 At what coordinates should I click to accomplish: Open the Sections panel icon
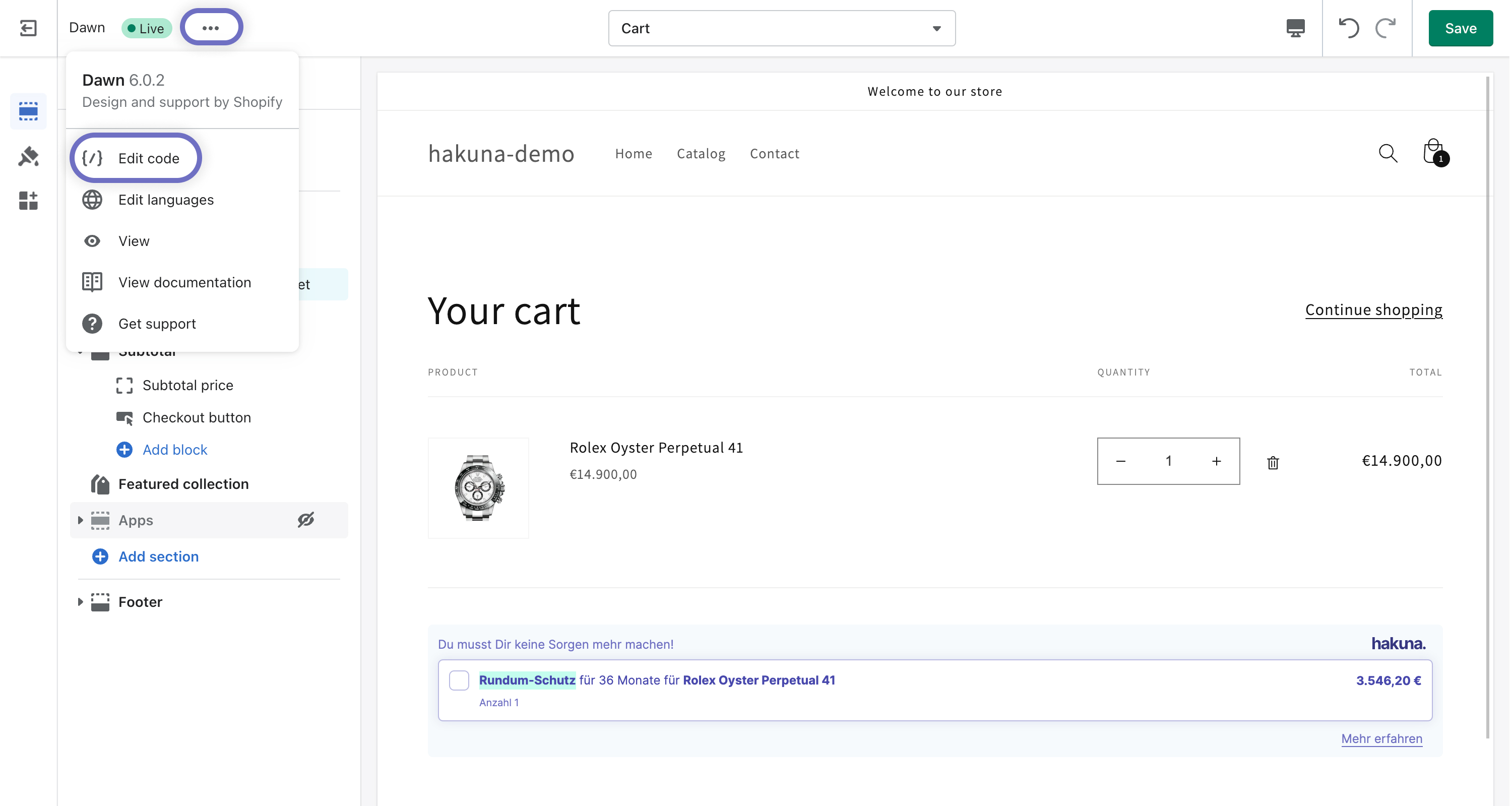coord(28,111)
